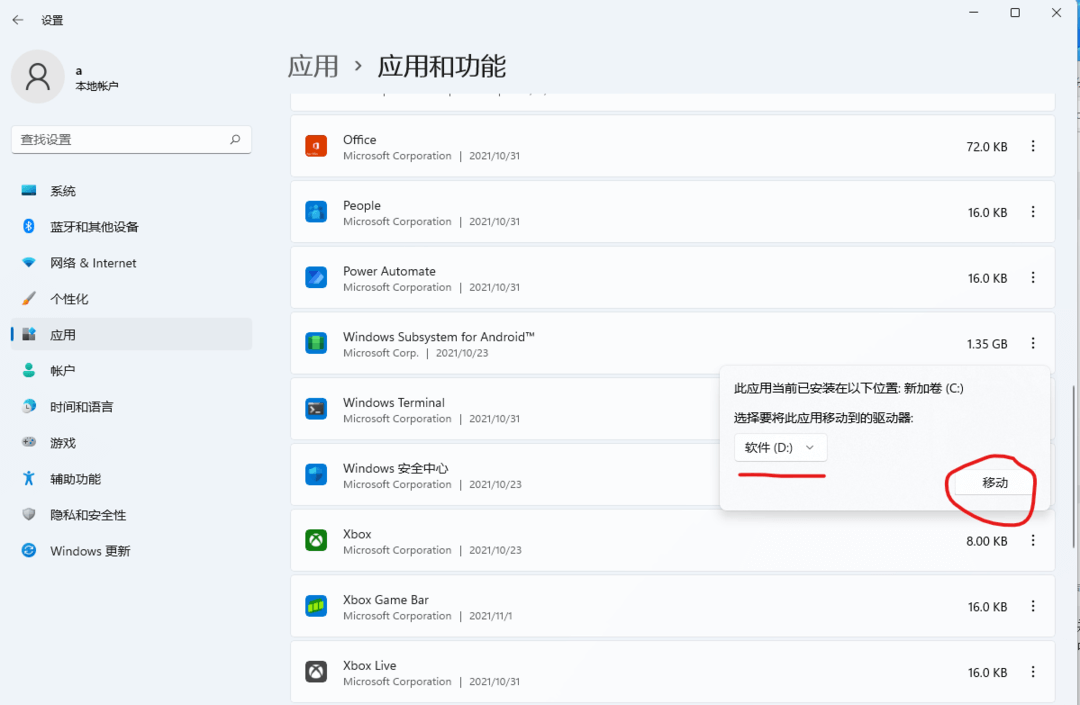Click the 1.35 GB size value

click(987, 344)
